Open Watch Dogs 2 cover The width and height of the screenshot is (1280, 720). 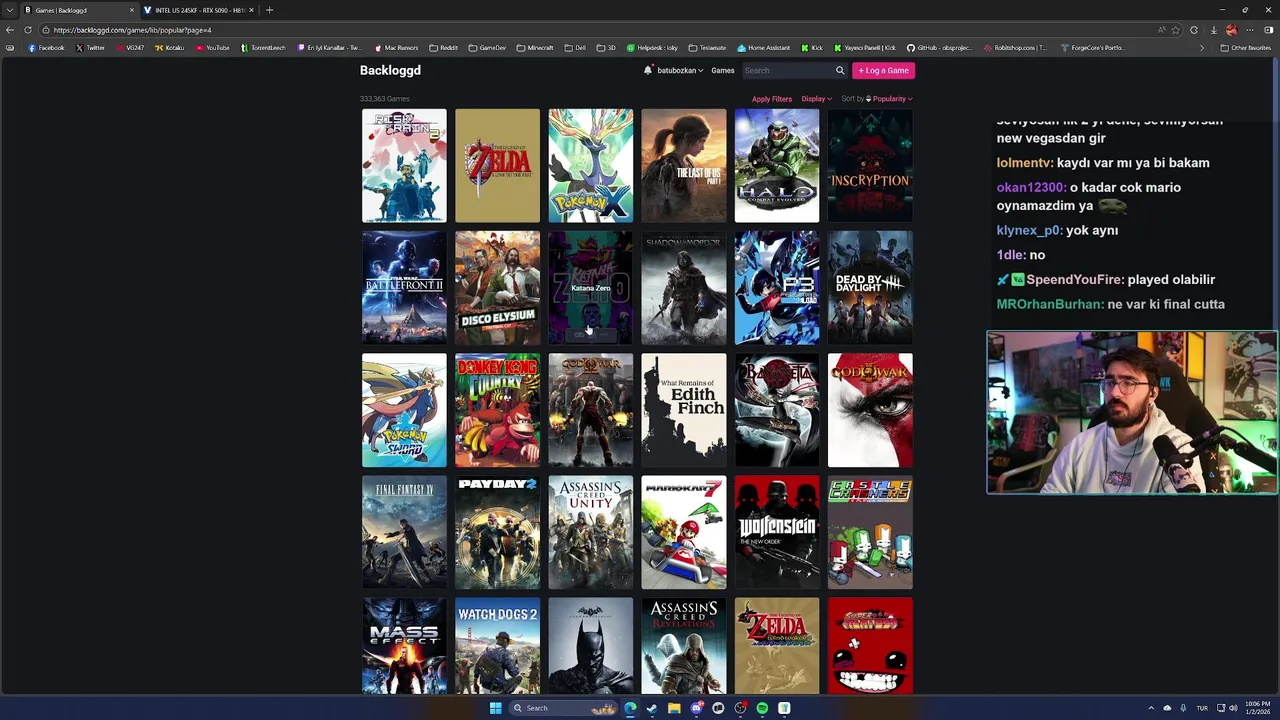click(x=497, y=646)
